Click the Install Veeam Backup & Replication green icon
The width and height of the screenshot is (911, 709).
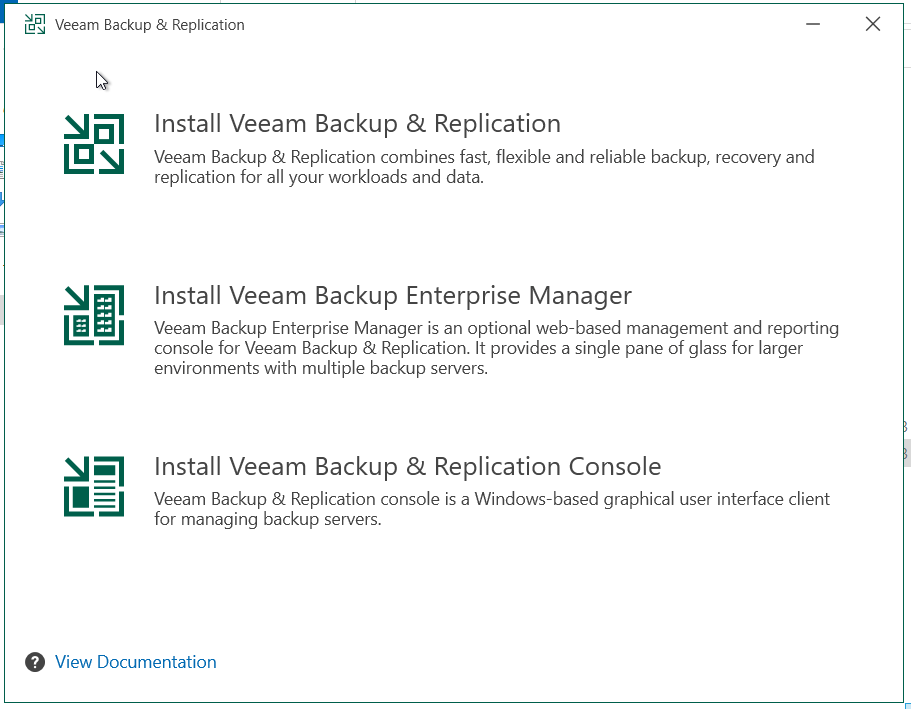(x=93, y=144)
